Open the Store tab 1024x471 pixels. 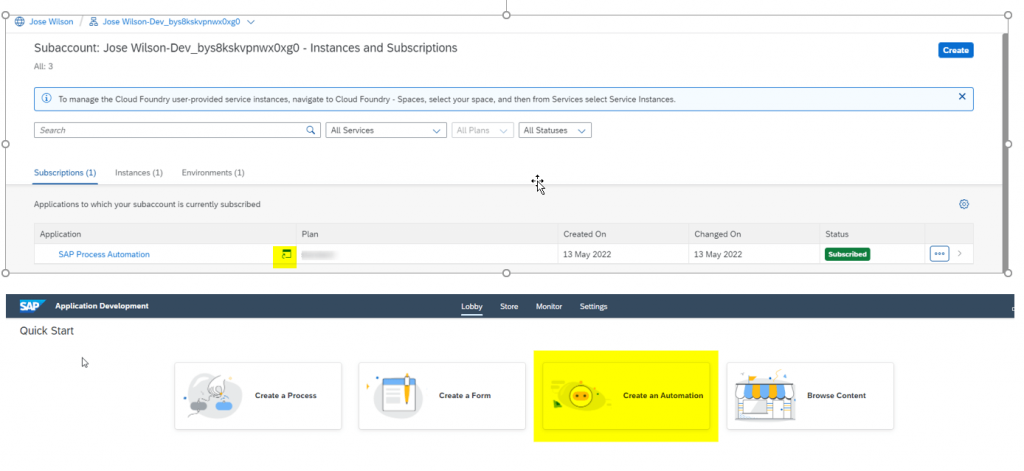(x=509, y=306)
